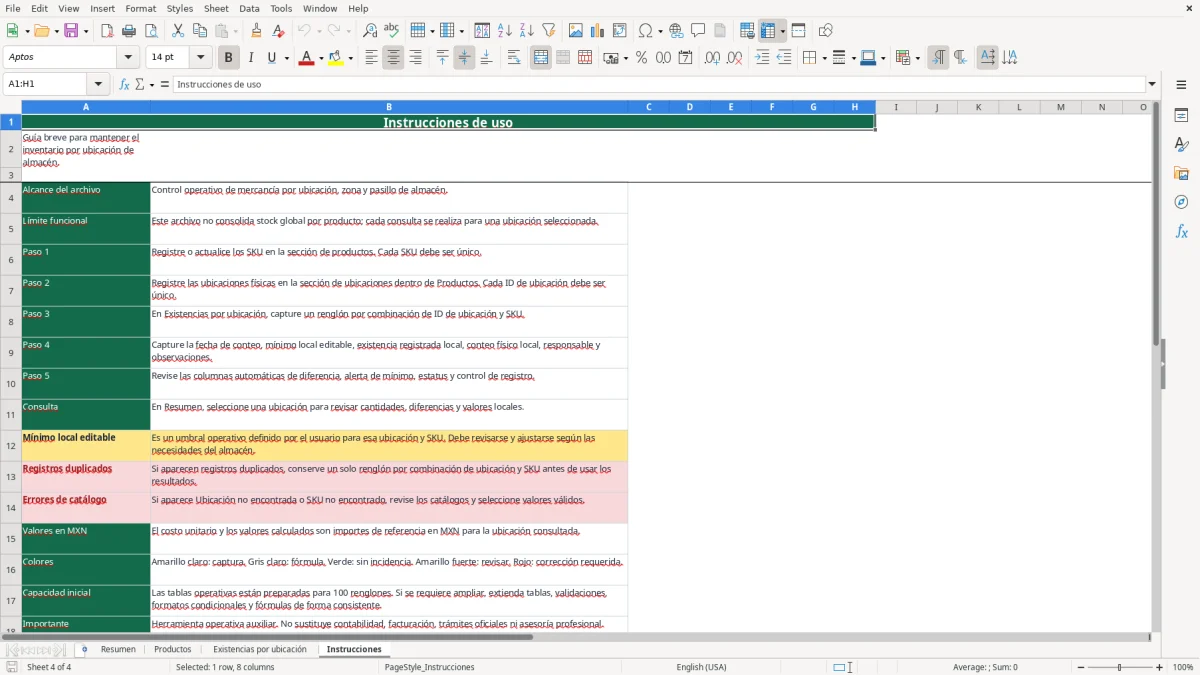
Task: Insert a chart
Action: tap(597, 31)
